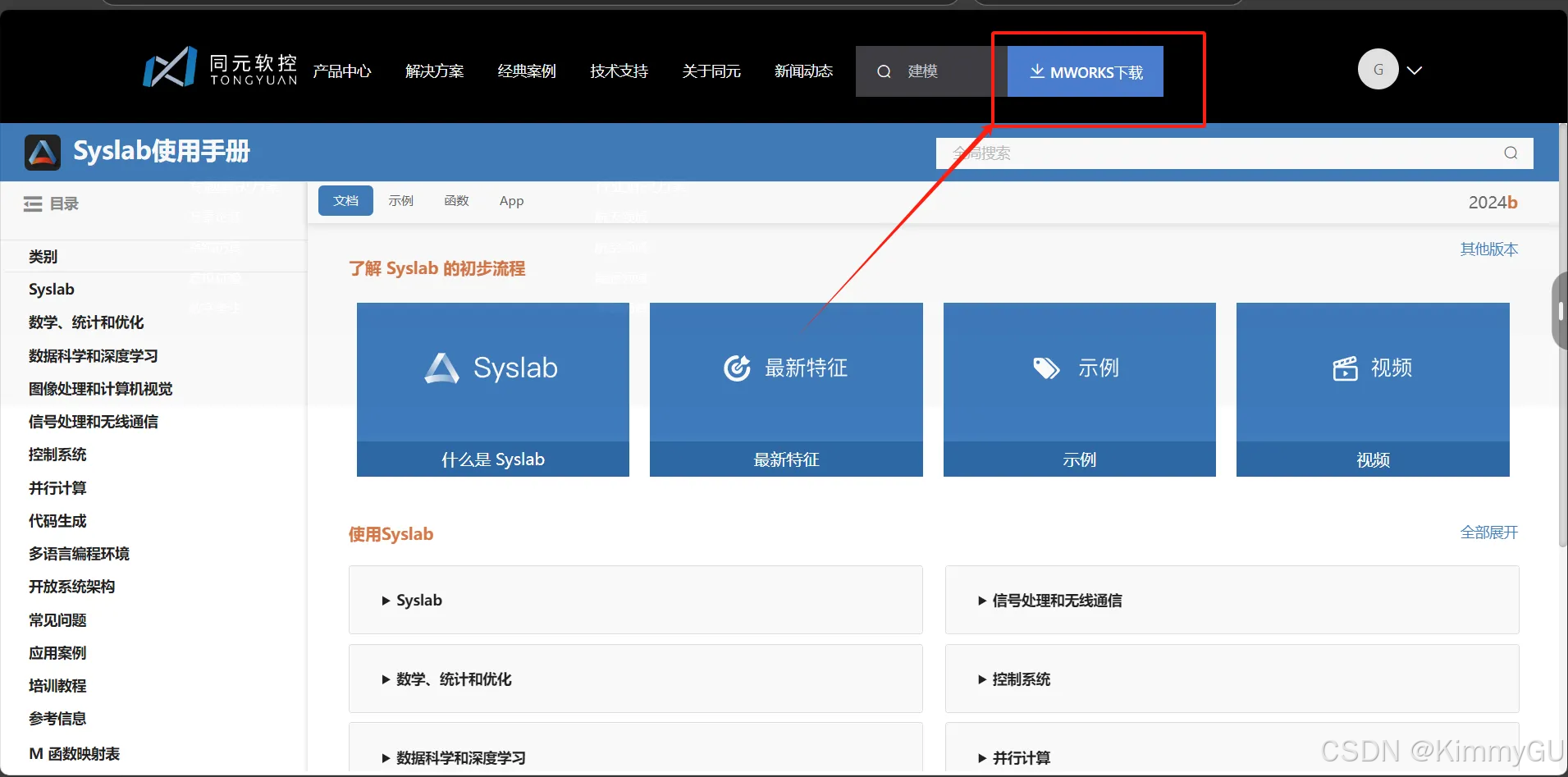This screenshot has height=777, width=1568.
Task: Expand the 并行计算 section
Action: point(1232,748)
